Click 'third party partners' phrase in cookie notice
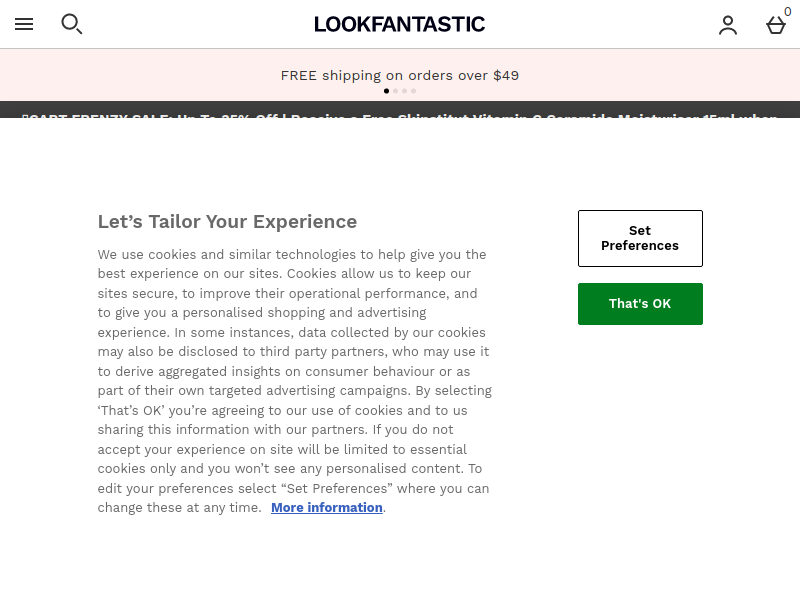The width and height of the screenshot is (800, 600). [319, 352]
